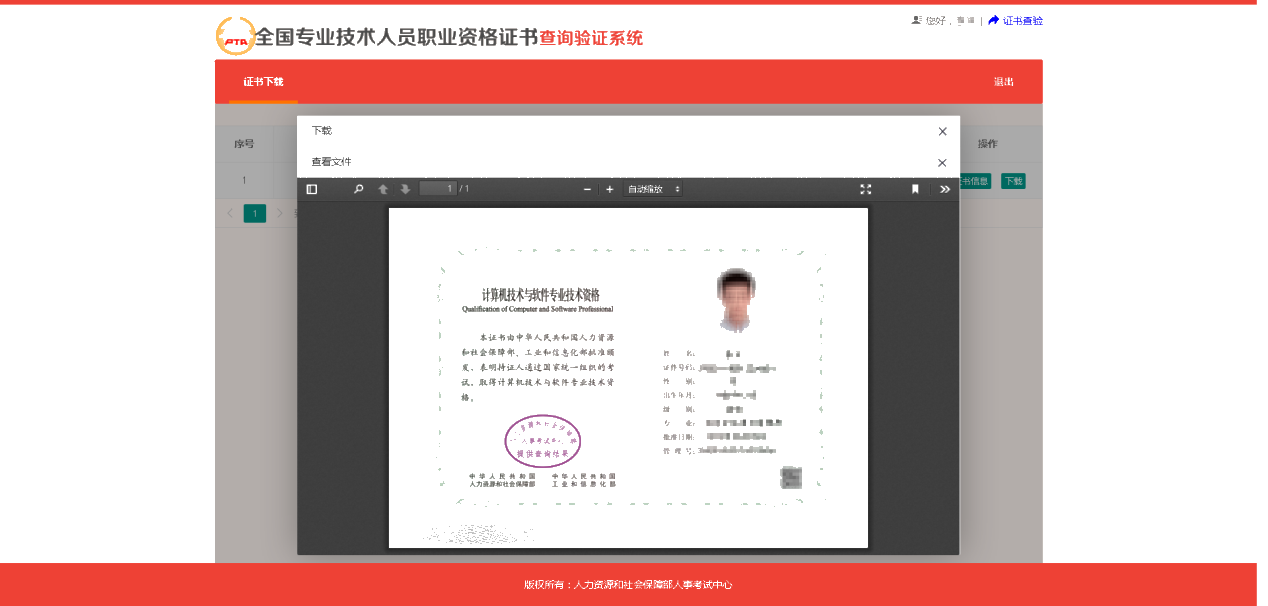
Task: Click the purple seal stamp on certificate
Action: pos(542,441)
